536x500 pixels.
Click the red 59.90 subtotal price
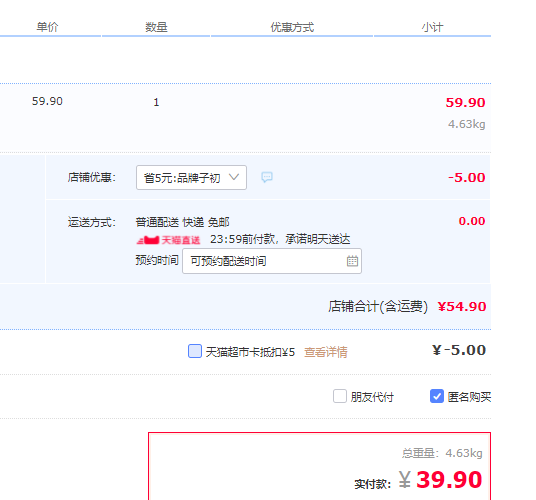point(465,103)
